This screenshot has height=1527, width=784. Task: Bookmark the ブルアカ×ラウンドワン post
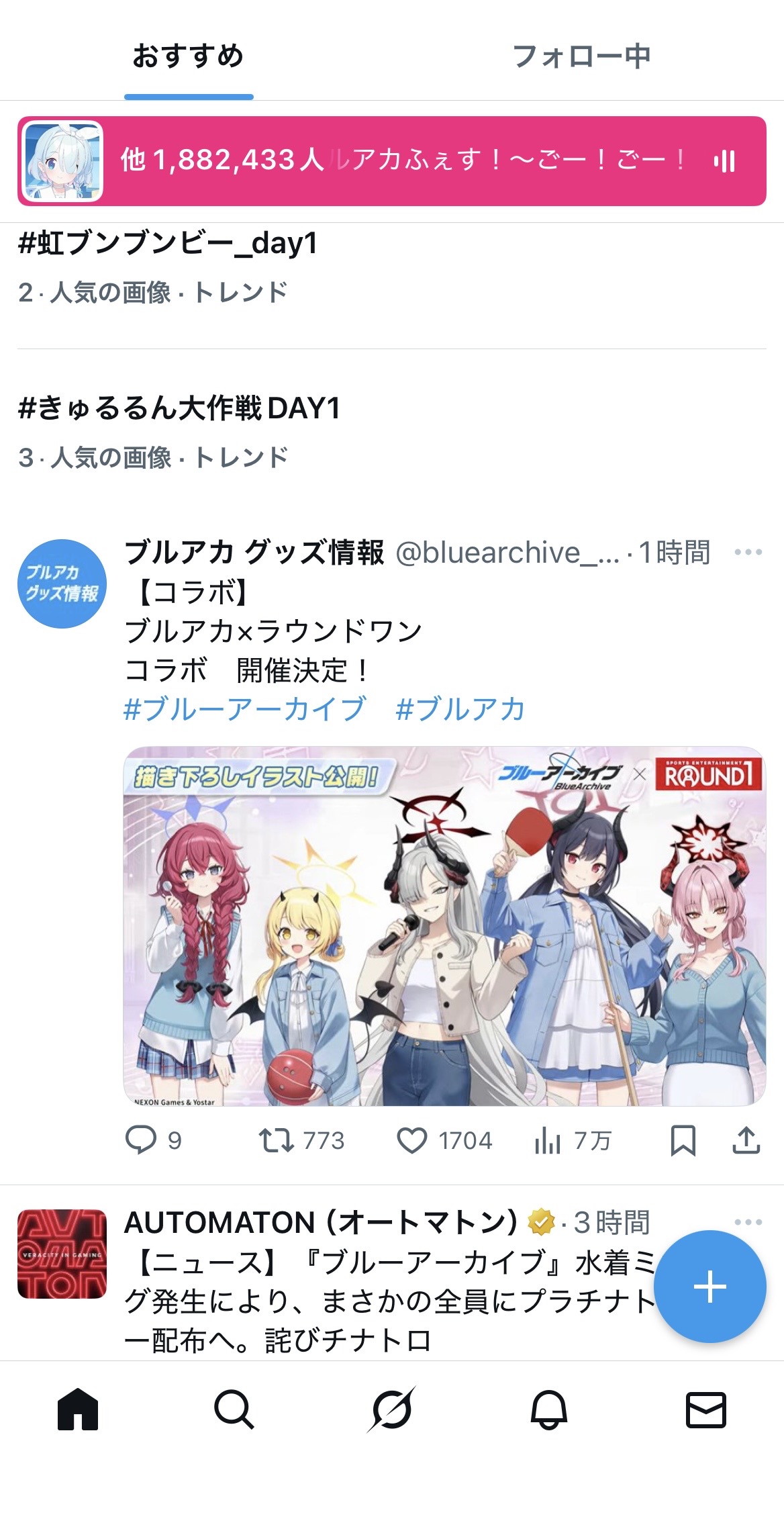(x=683, y=1140)
